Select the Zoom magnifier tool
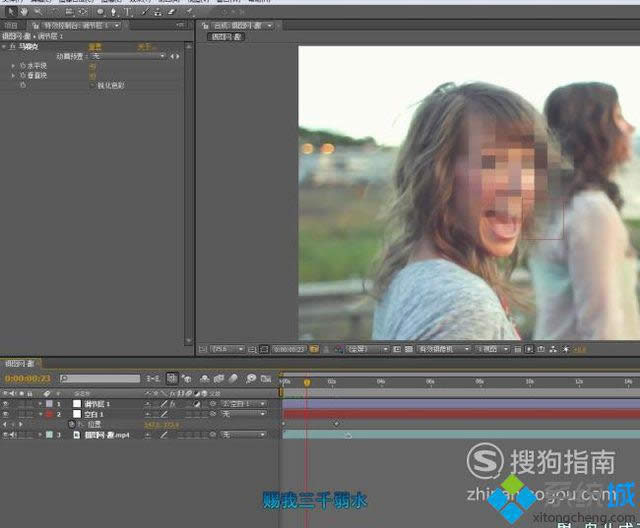Image resolution: width=640 pixels, height=528 pixels. click(37, 11)
